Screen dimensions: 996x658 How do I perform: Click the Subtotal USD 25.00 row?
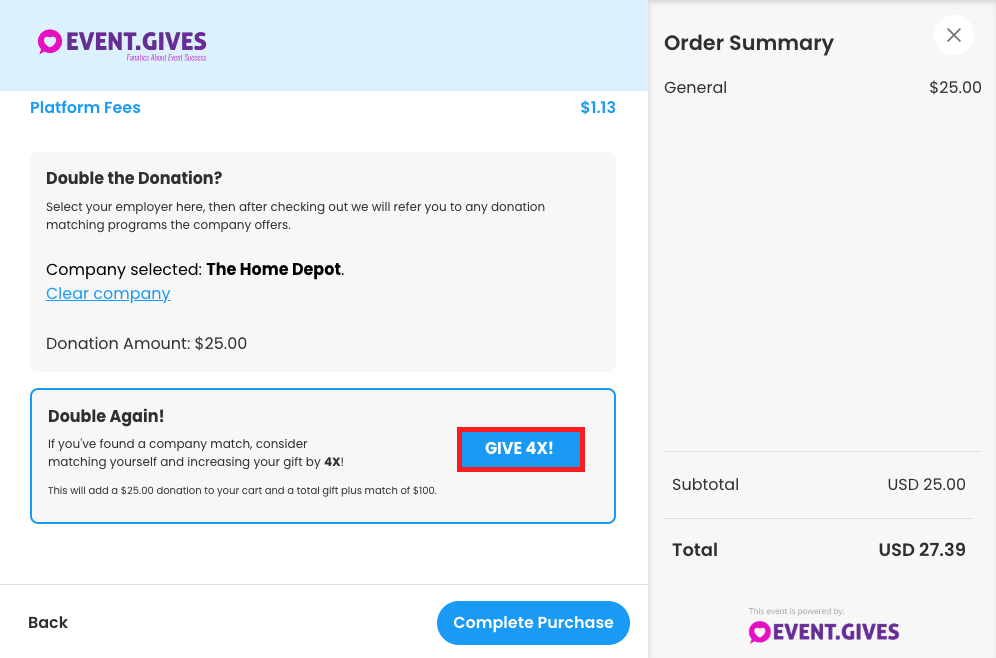(819, 485)
